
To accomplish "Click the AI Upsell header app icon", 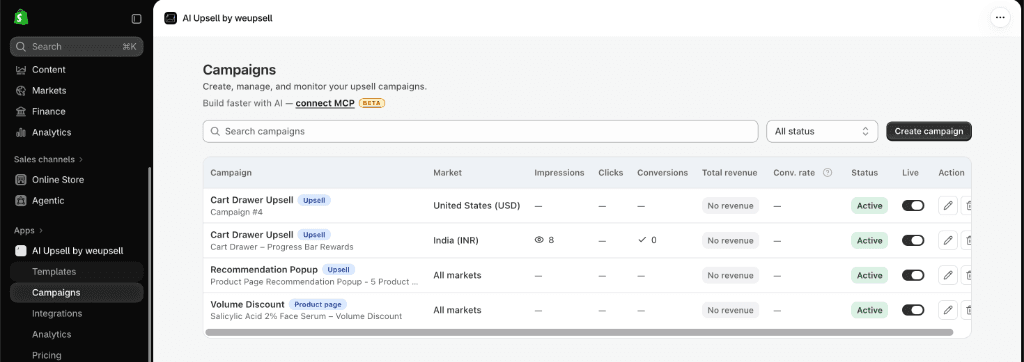I will tap(170, 18).
